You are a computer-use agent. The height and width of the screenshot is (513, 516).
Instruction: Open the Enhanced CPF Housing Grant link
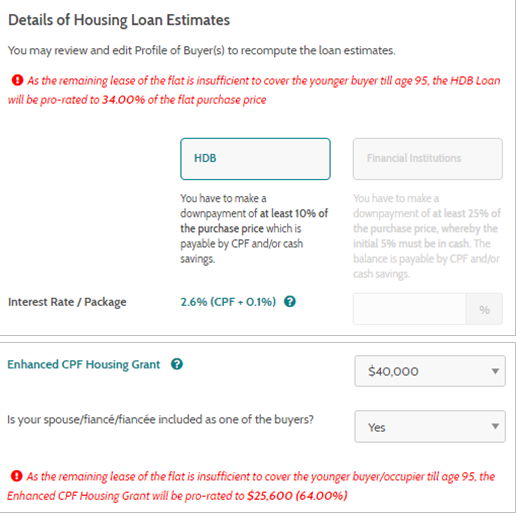coord(84,364)
